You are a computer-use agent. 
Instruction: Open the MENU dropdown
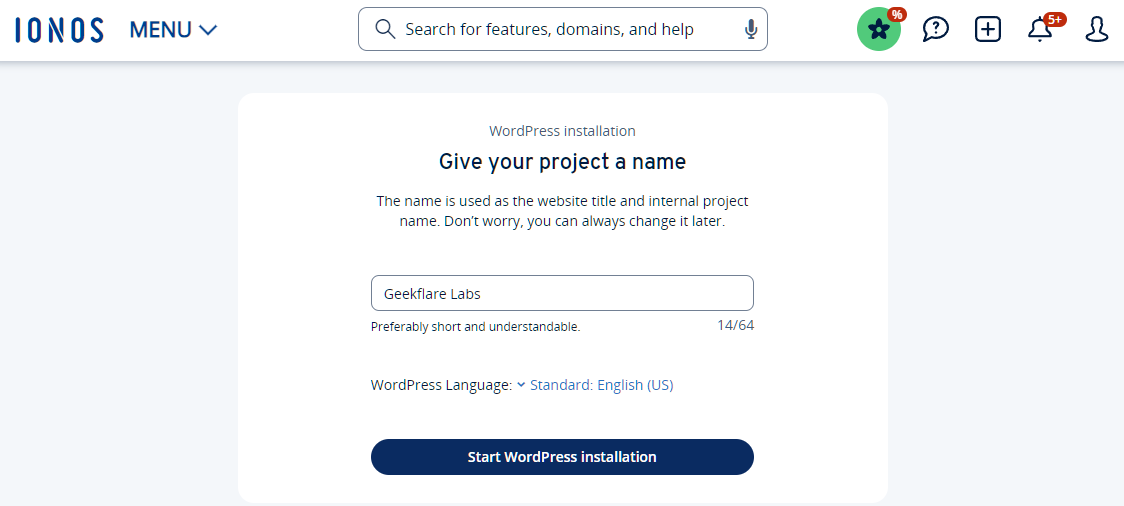173,30
